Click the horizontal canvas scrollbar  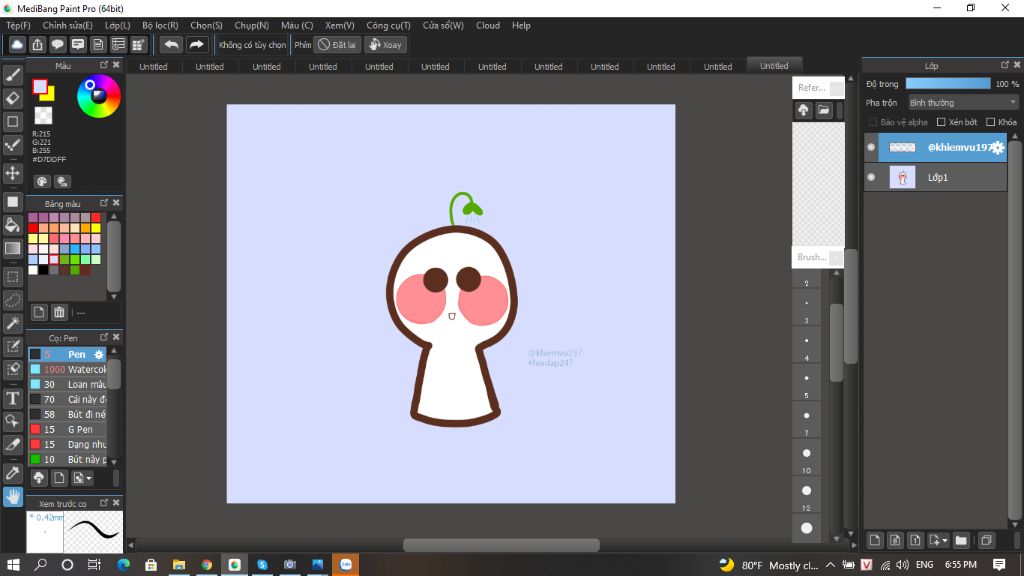pyautogui.click(x=501, y=545)
